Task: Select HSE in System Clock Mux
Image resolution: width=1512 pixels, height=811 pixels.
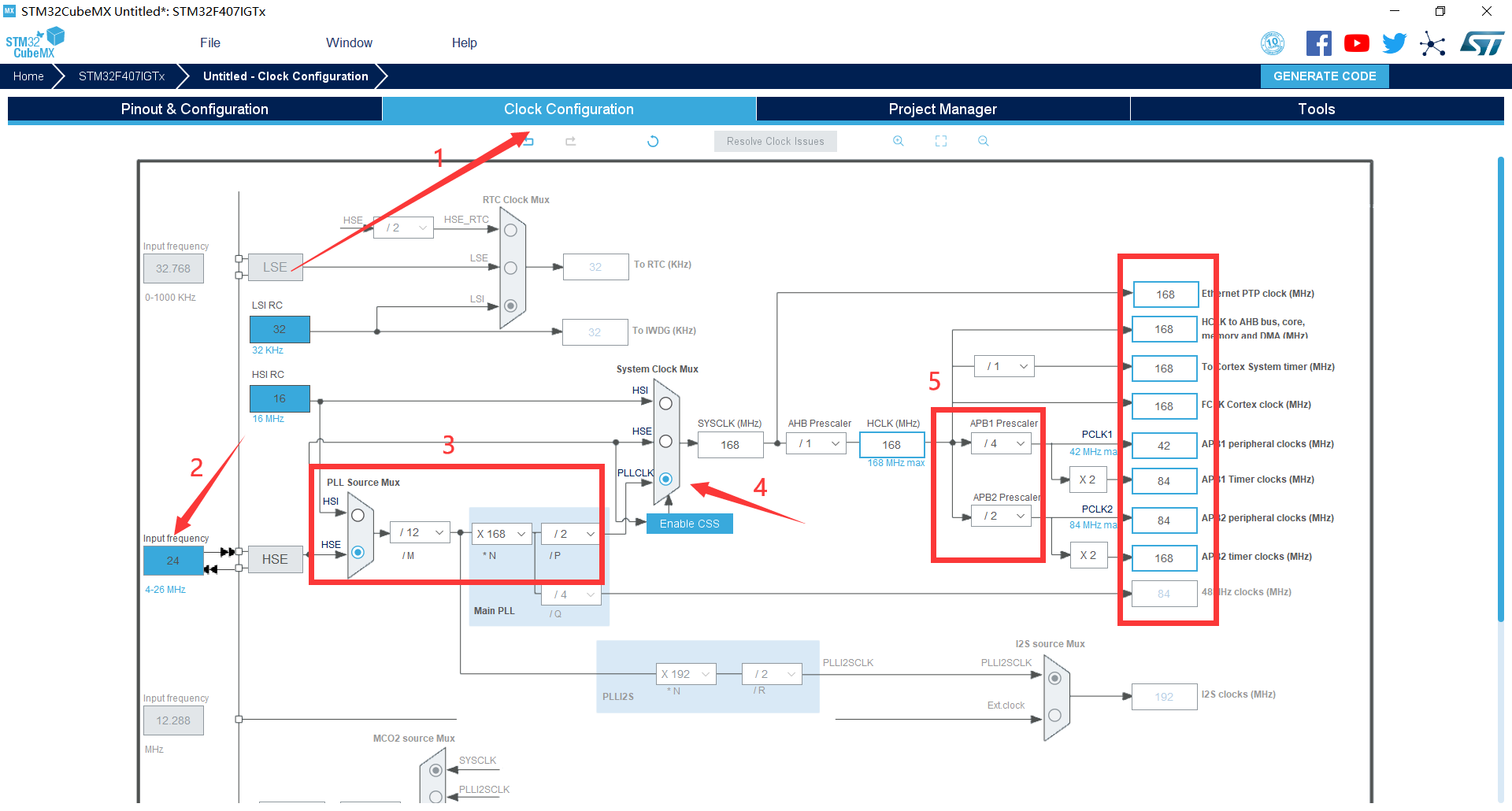Action: [x=665, y=441]
